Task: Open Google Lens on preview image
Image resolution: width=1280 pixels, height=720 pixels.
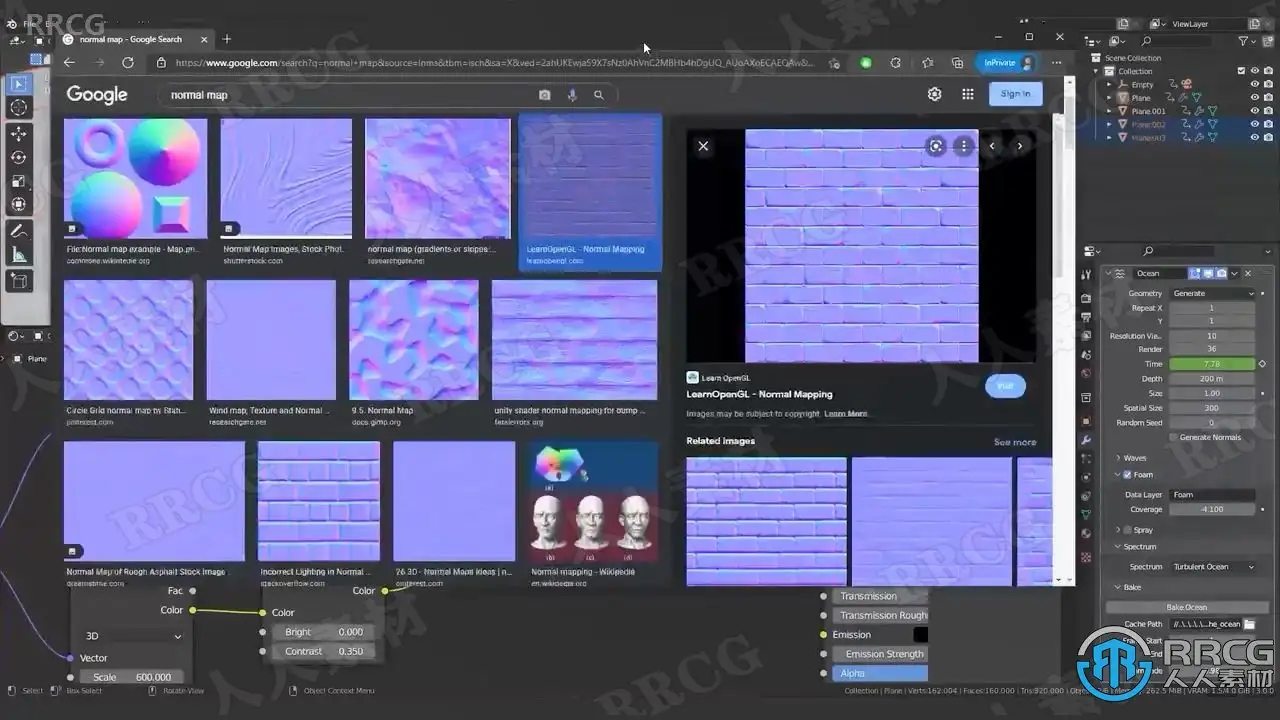Action: (936, 146)
